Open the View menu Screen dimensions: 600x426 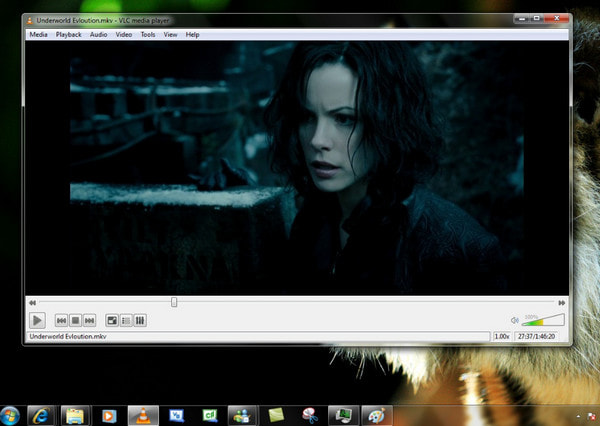click(170, 34)
